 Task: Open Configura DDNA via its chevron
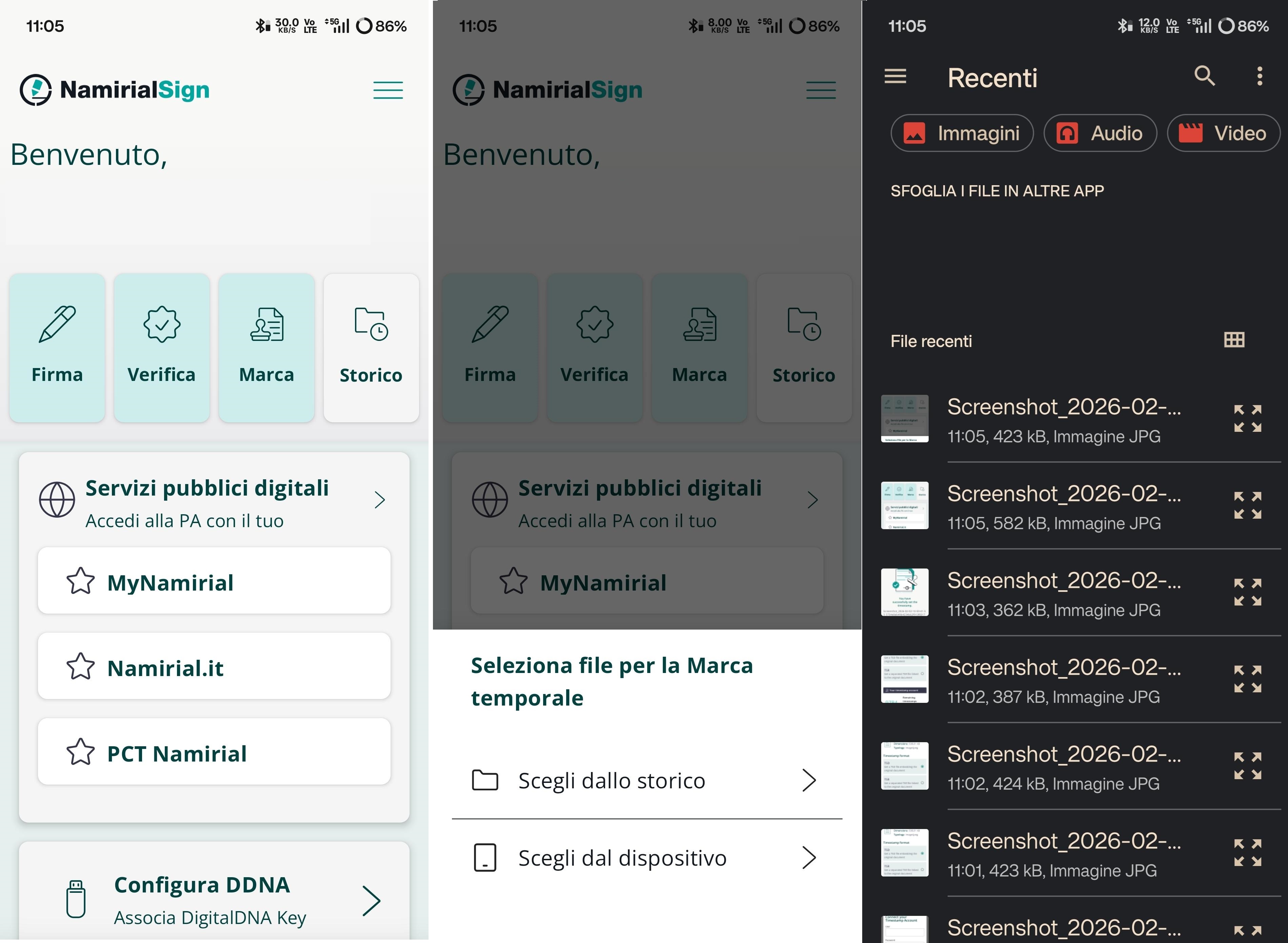372,901
